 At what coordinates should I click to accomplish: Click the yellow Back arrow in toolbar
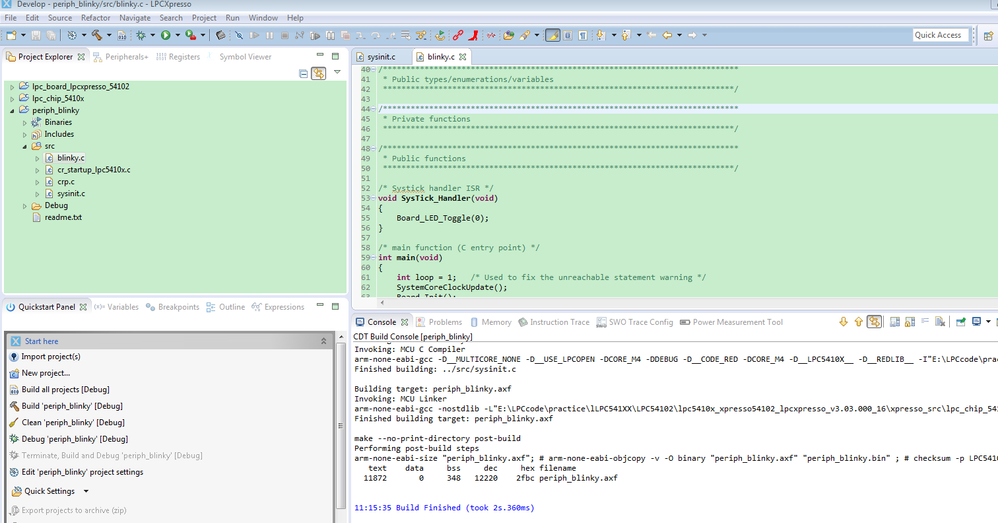click(667, 35)
